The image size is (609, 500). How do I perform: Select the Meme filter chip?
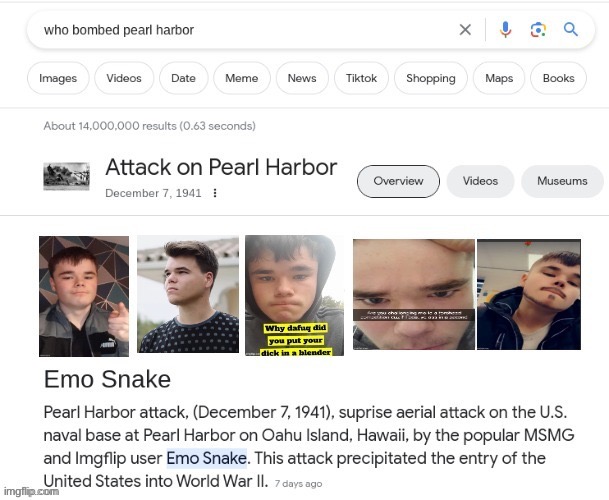[x=242, y=78]
